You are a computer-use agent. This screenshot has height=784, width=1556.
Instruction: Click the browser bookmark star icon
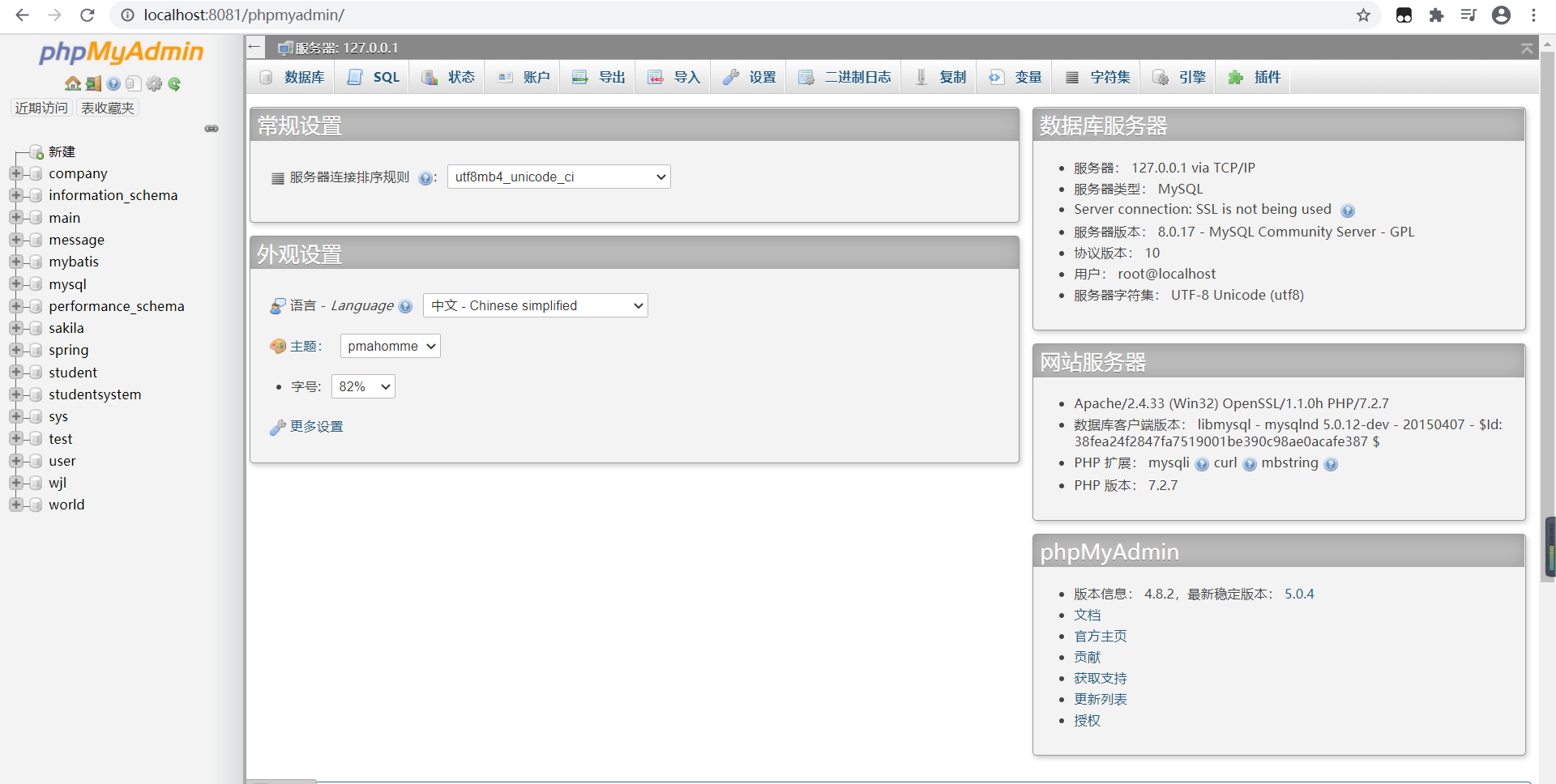point(1364,15)
